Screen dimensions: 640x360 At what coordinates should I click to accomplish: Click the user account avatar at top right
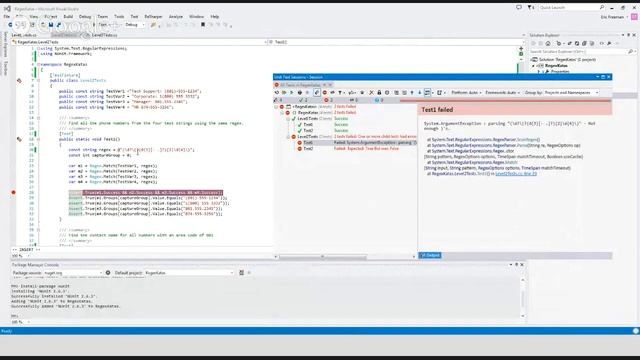coord(634,17)
